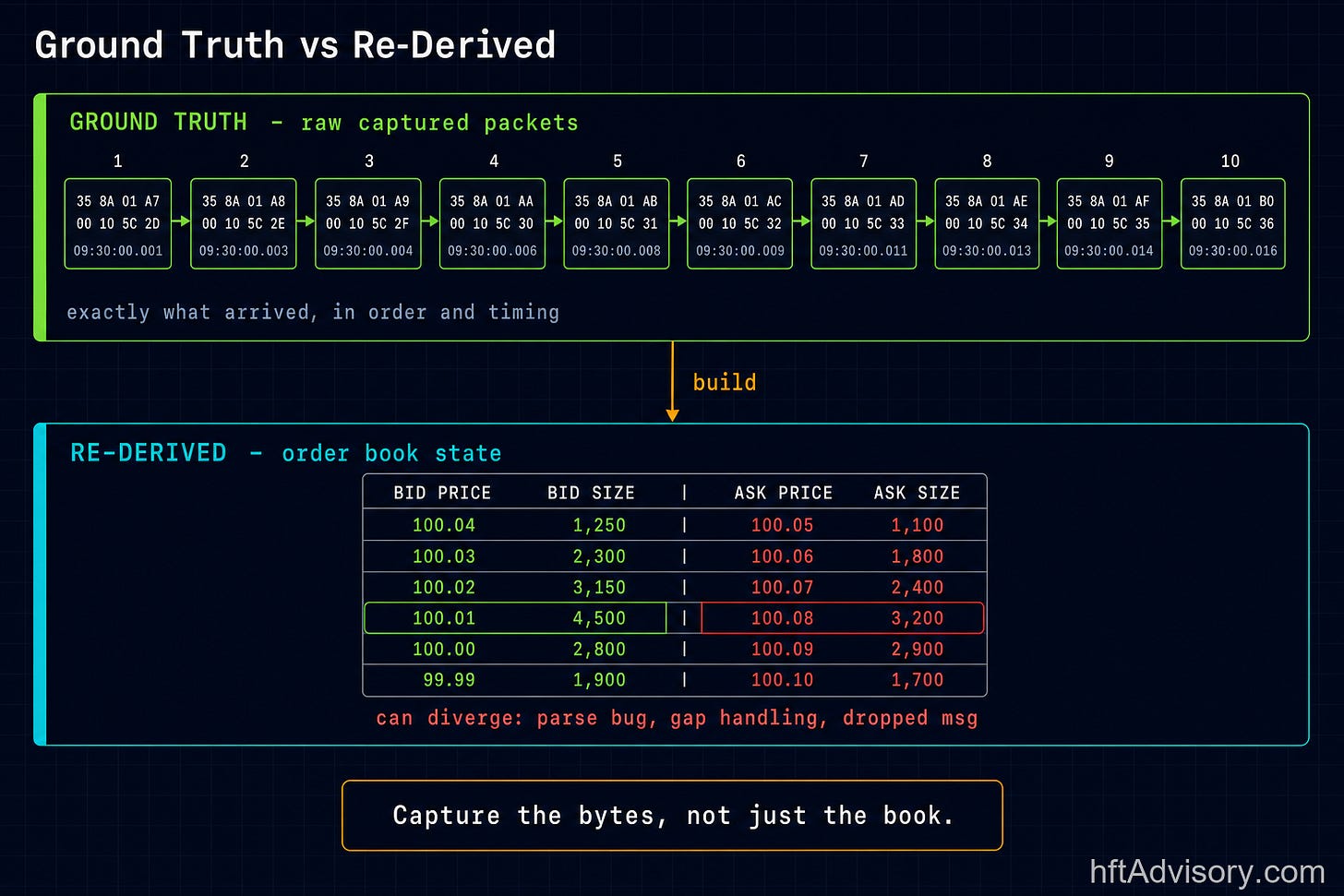Click the highlighted bid price 100.01
This screenshot has width=1344, height=896.
pyautogui.click(x=444, y=618)
